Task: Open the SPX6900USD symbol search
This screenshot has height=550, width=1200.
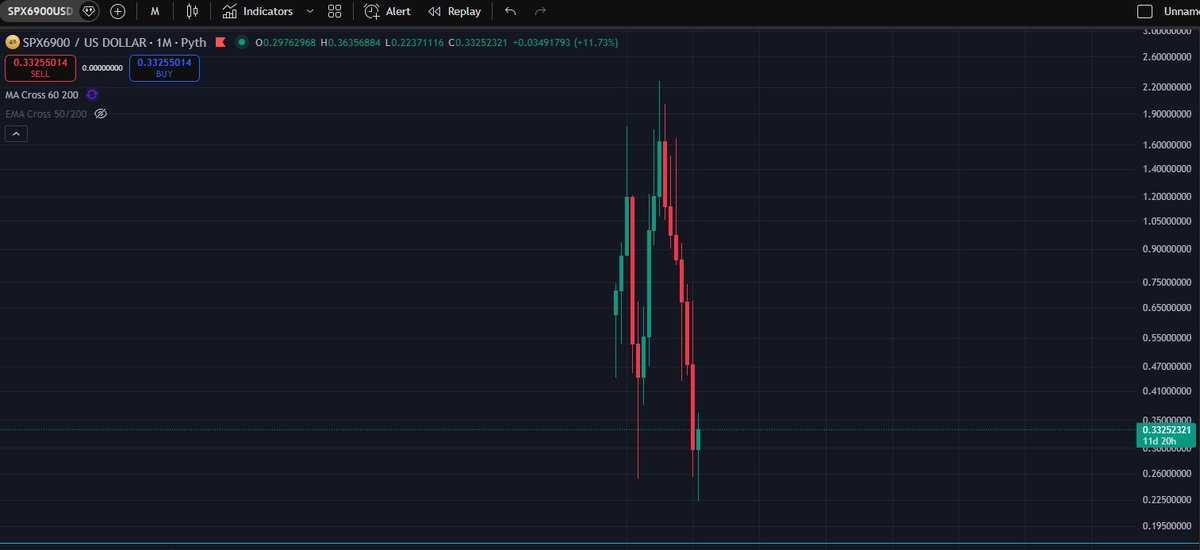Action: pos(38,11)
